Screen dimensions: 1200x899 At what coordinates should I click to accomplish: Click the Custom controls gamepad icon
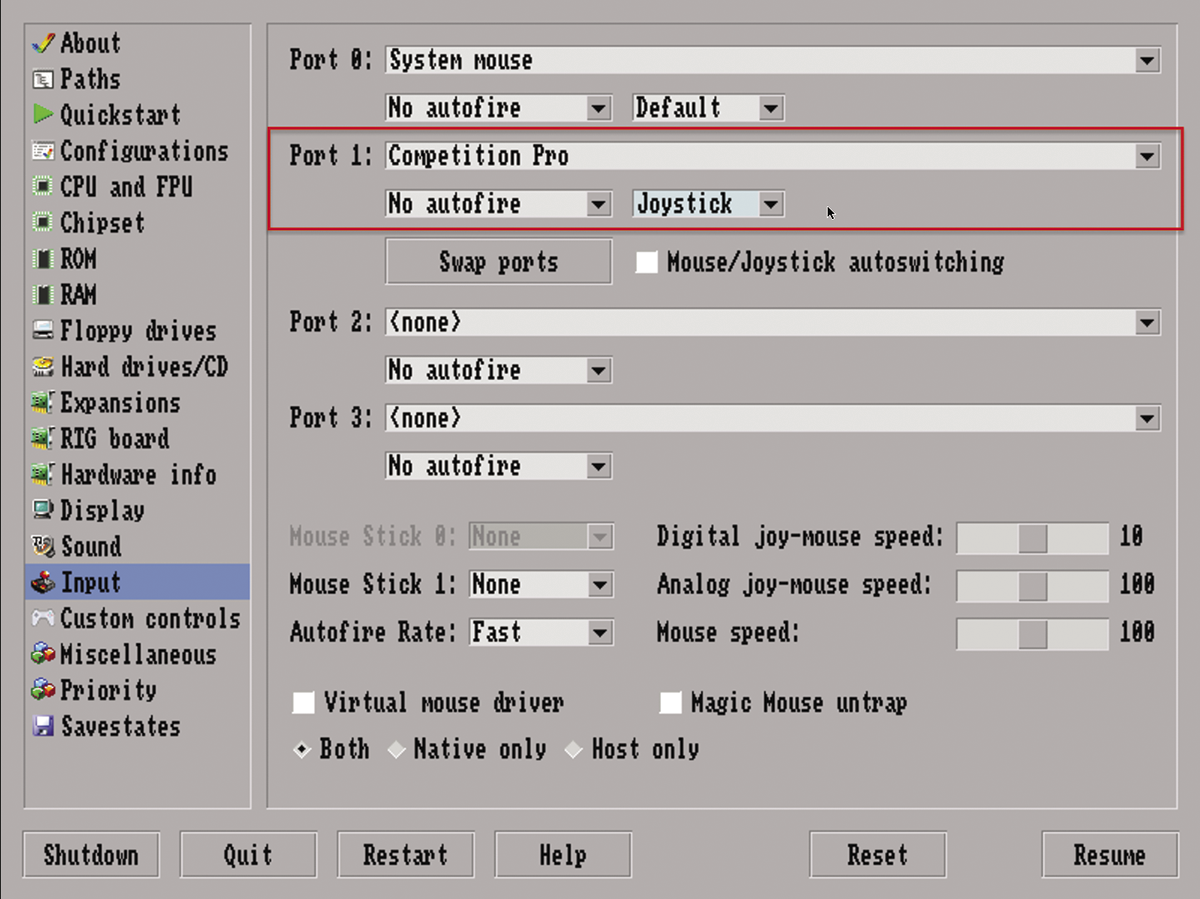(x=43, y=619)
